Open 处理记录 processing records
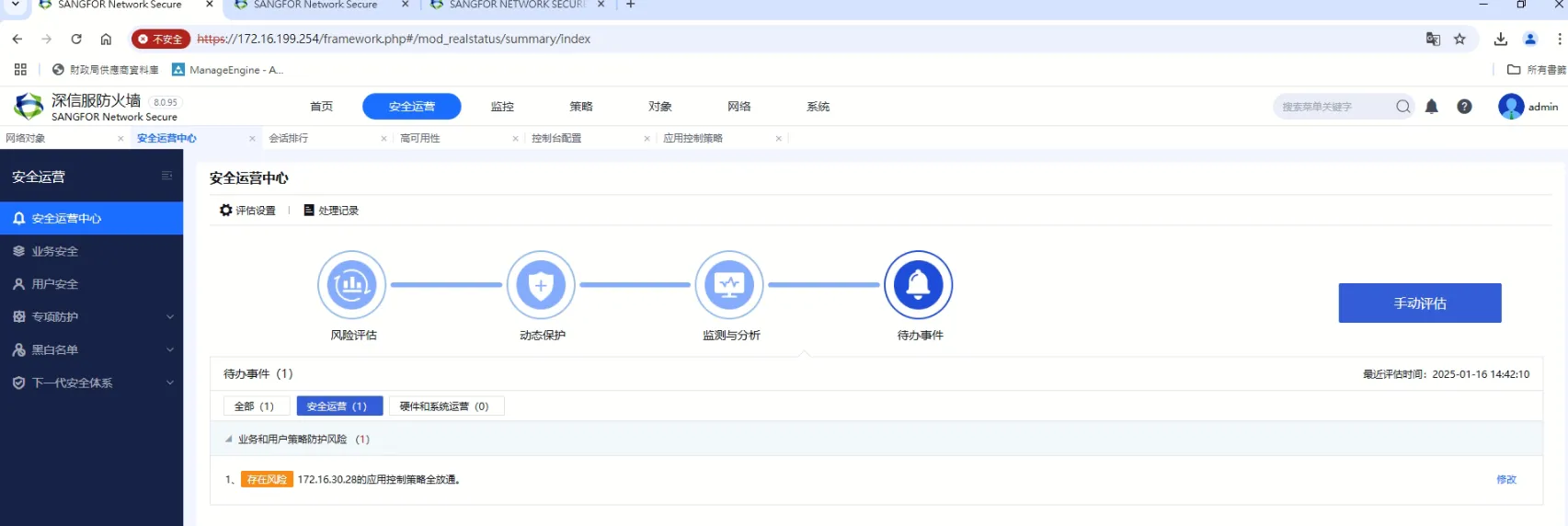The image size is (1568, 526). [331, 211]
